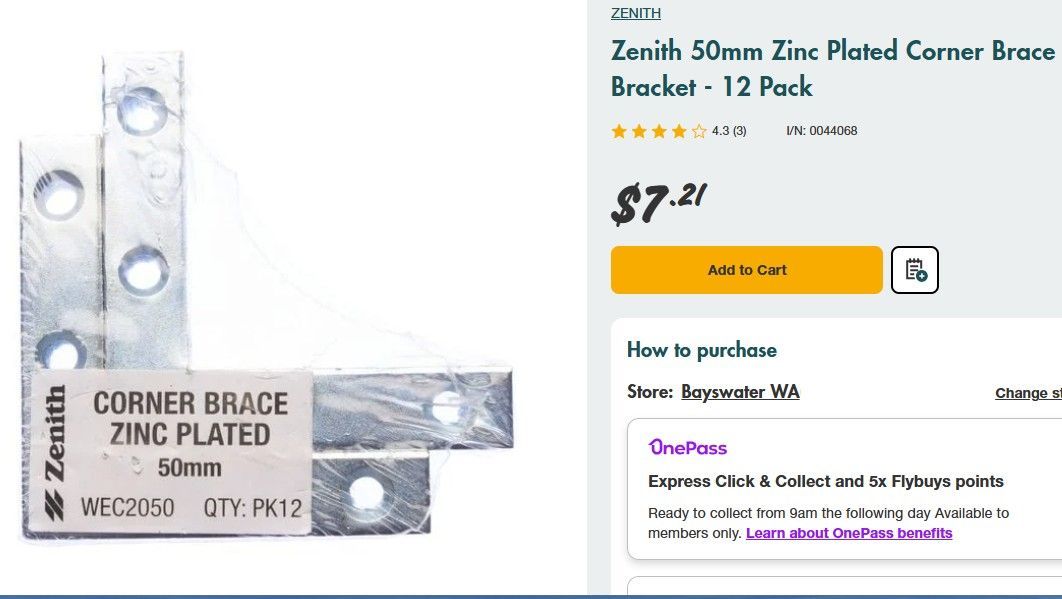Click the outlined fifth rating star
1062x599 pixels.
click(x=698, y=130)
